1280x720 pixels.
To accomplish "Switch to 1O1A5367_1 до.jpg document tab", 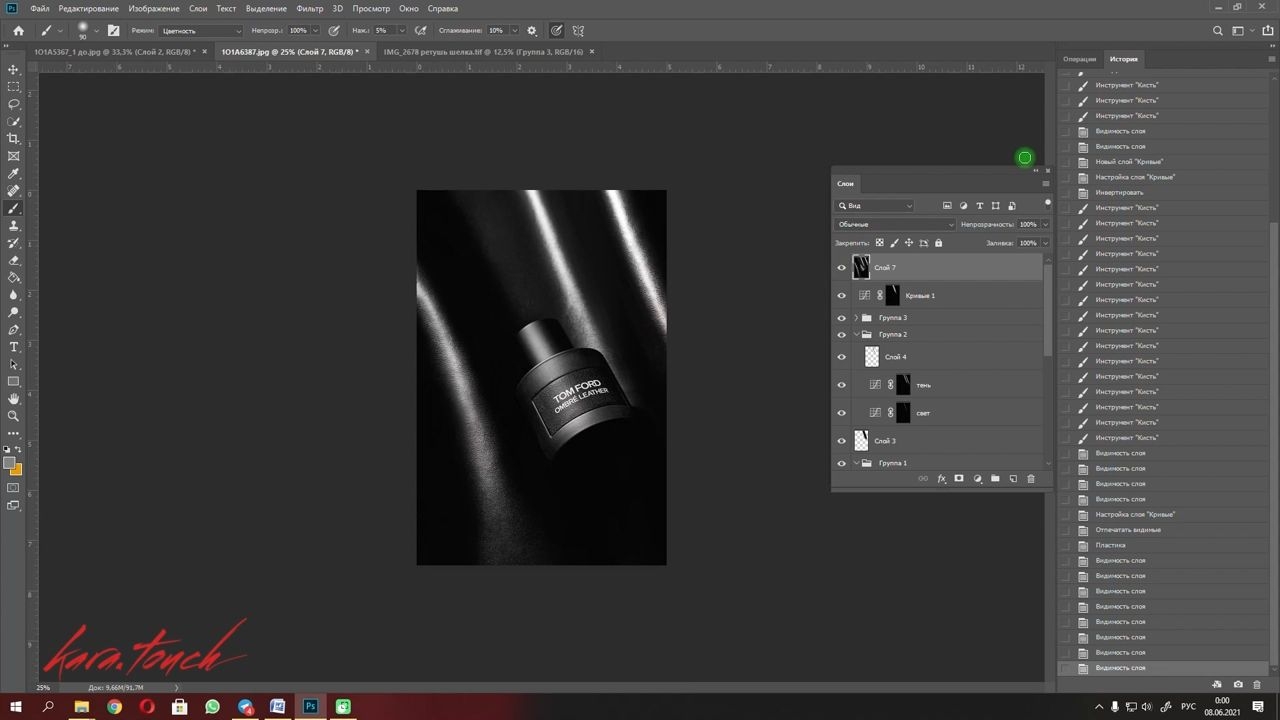I will click(115, 51).
